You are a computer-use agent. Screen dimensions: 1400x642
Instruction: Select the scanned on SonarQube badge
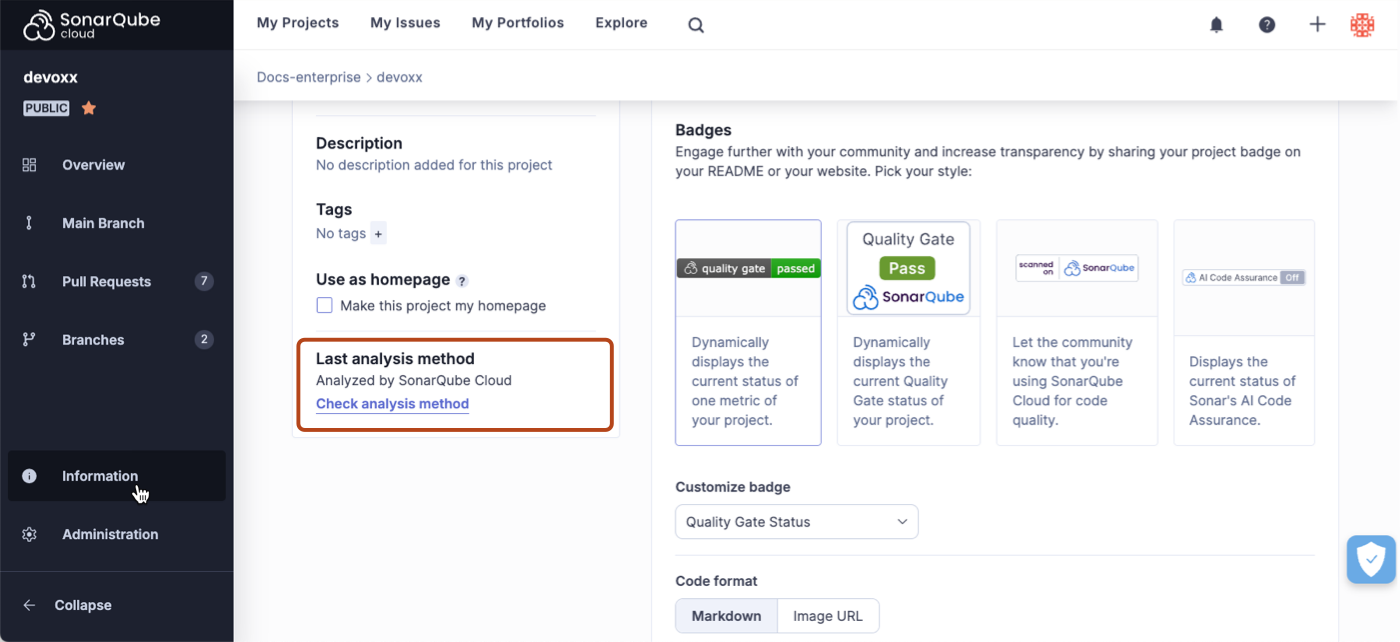pos(1077,332)
